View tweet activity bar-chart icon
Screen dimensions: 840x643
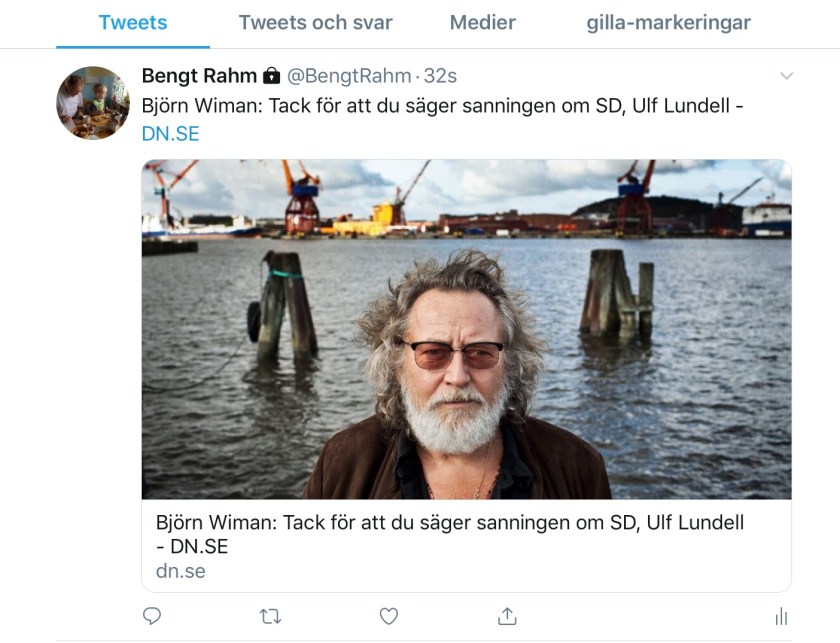(x=781, y=616)
